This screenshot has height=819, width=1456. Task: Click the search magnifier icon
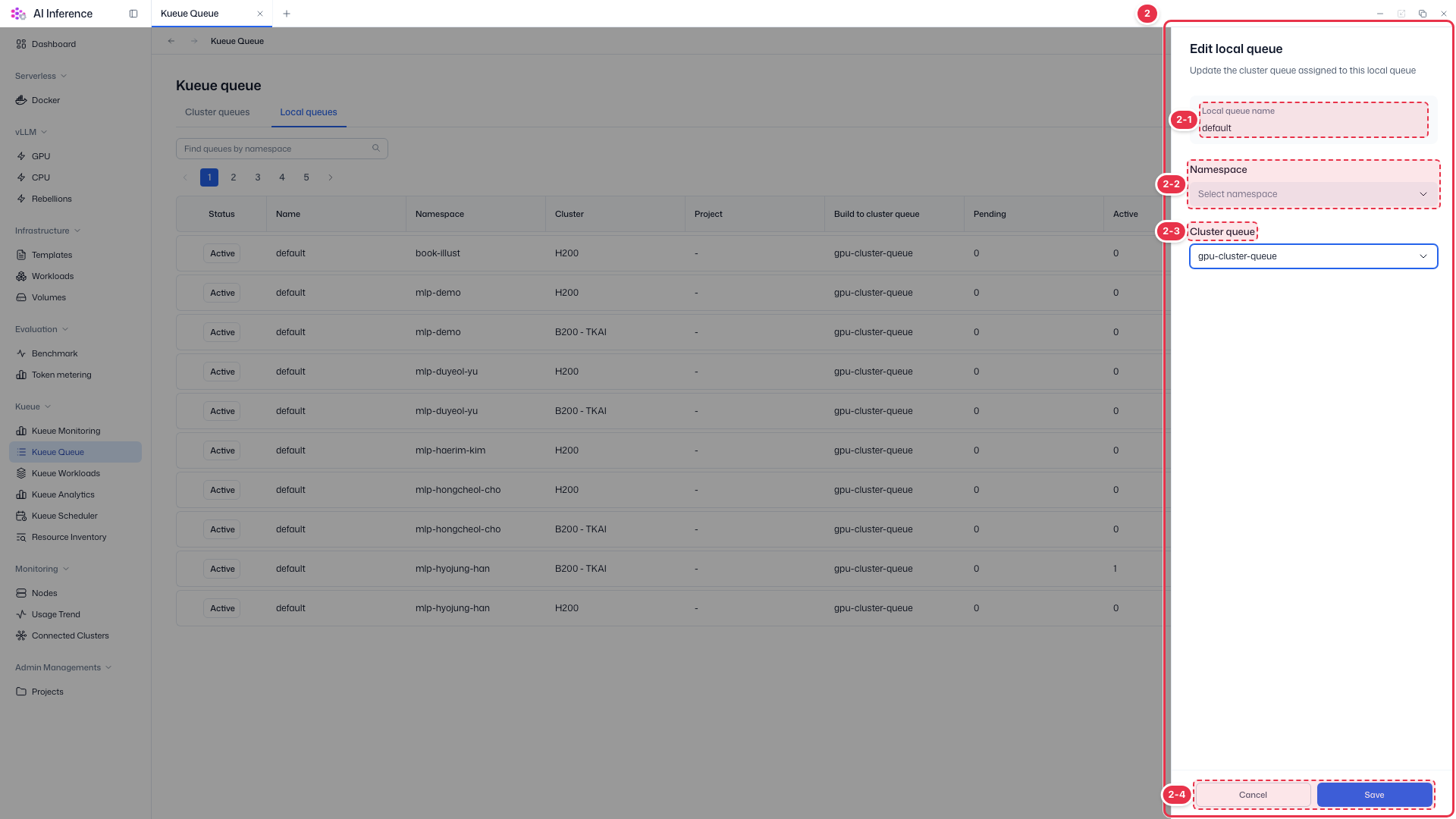point(376,148)
